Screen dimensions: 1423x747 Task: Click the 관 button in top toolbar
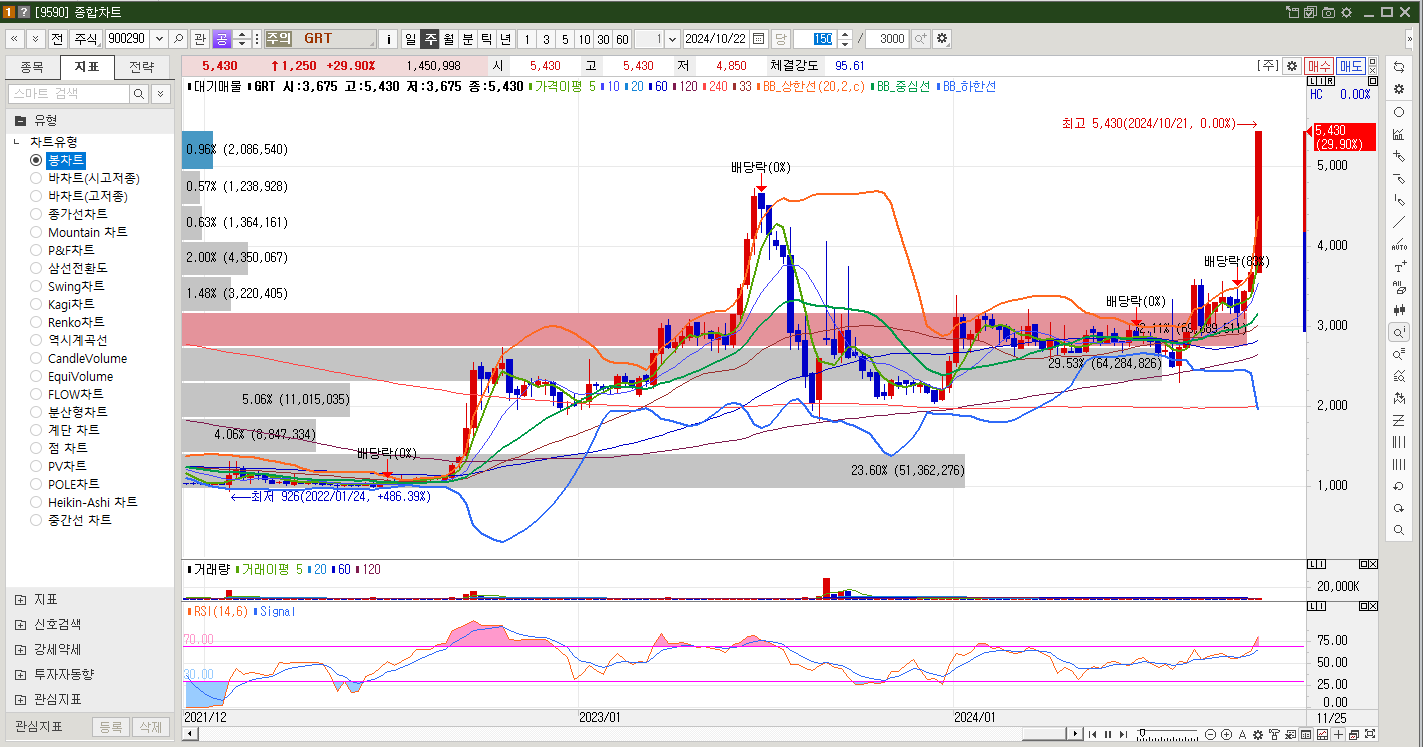point(200,39)
